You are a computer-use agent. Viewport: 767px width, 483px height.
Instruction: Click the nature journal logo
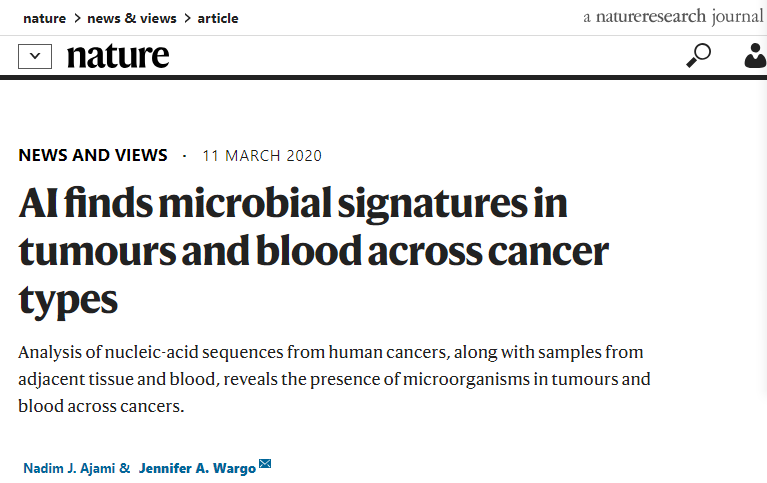click(x=118, y=56)
